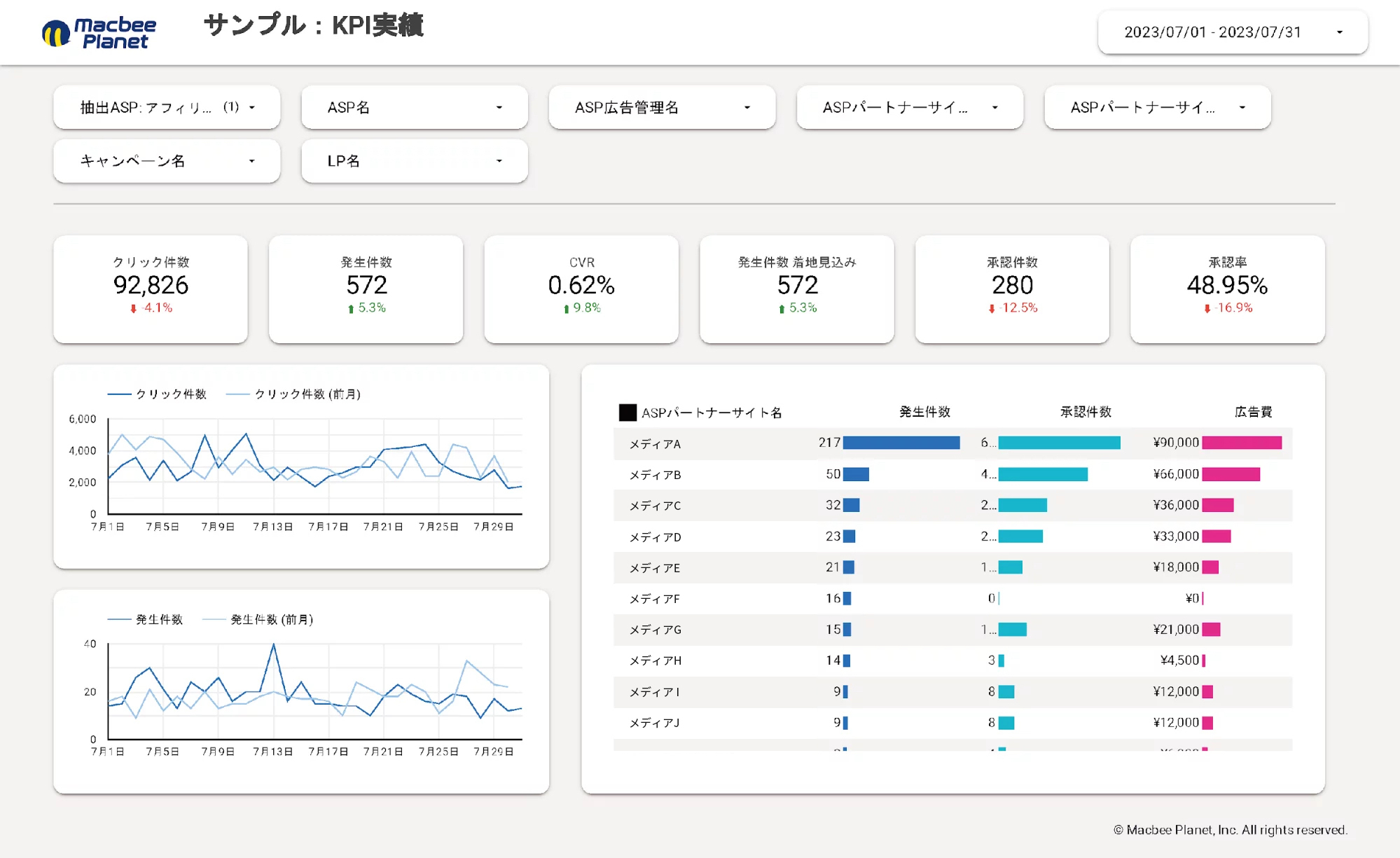Sort table by 承認件数 column header
This screenshot has height=858, width=1400.
[1086, 412]
